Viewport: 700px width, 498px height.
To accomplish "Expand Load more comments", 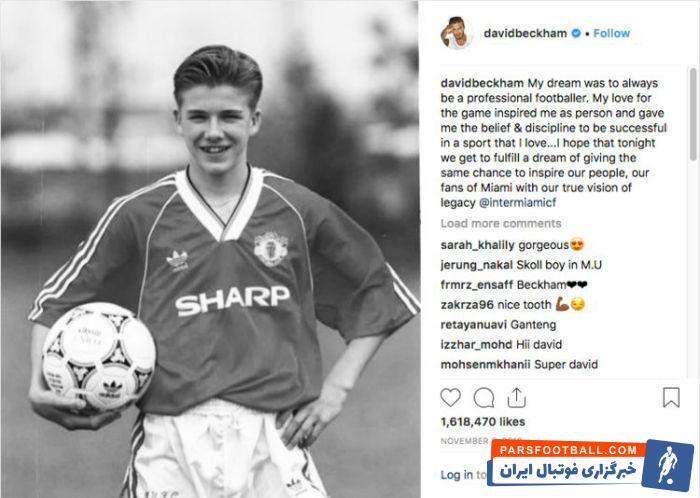I will coord(501,223).
